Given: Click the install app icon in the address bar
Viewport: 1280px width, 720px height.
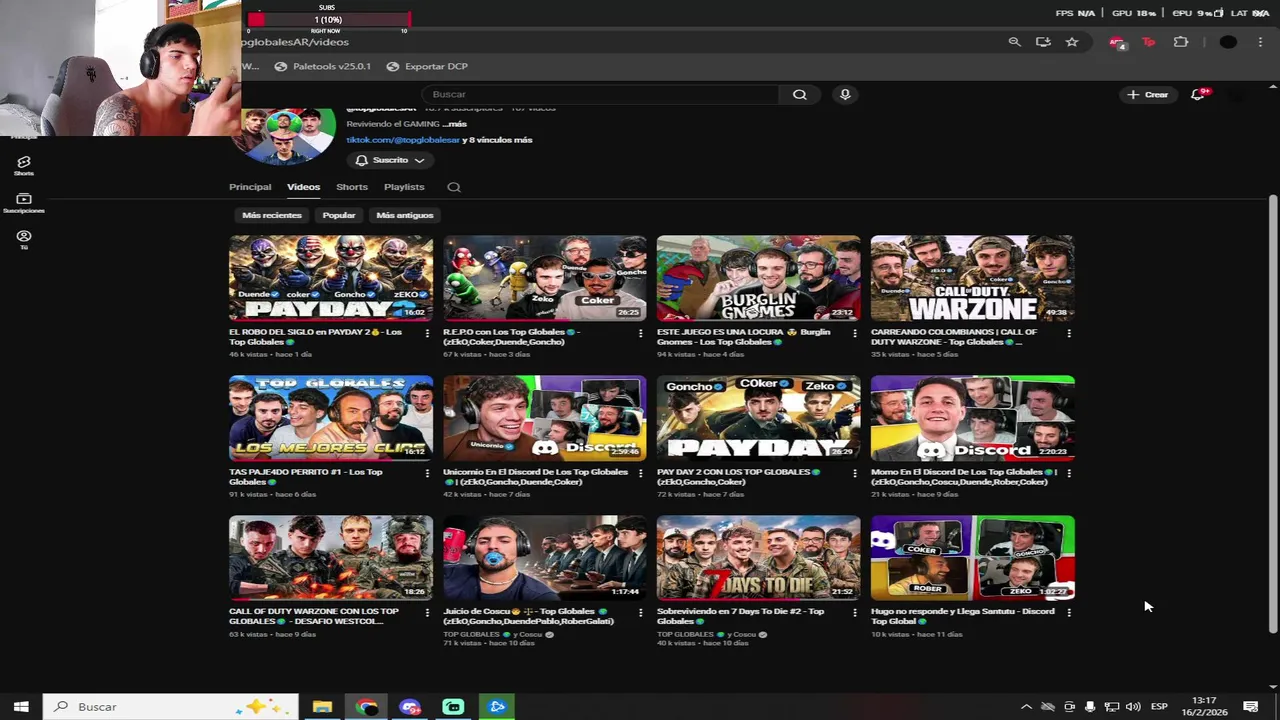Looking at the screenshot, I should (1043, 42).
